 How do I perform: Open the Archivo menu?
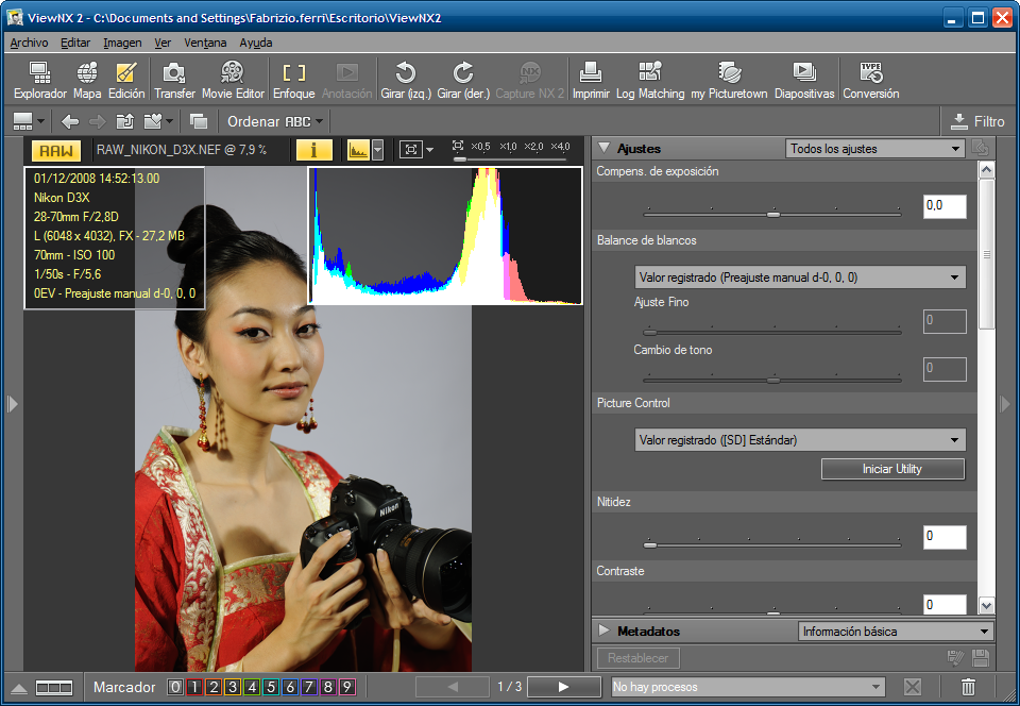pos(29,43)
